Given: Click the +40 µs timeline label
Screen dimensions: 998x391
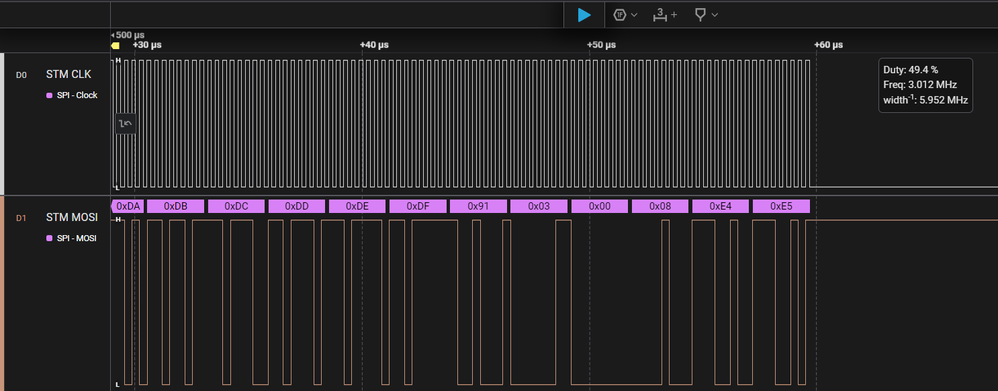Looking at the screenshot, I should [374, 45].
